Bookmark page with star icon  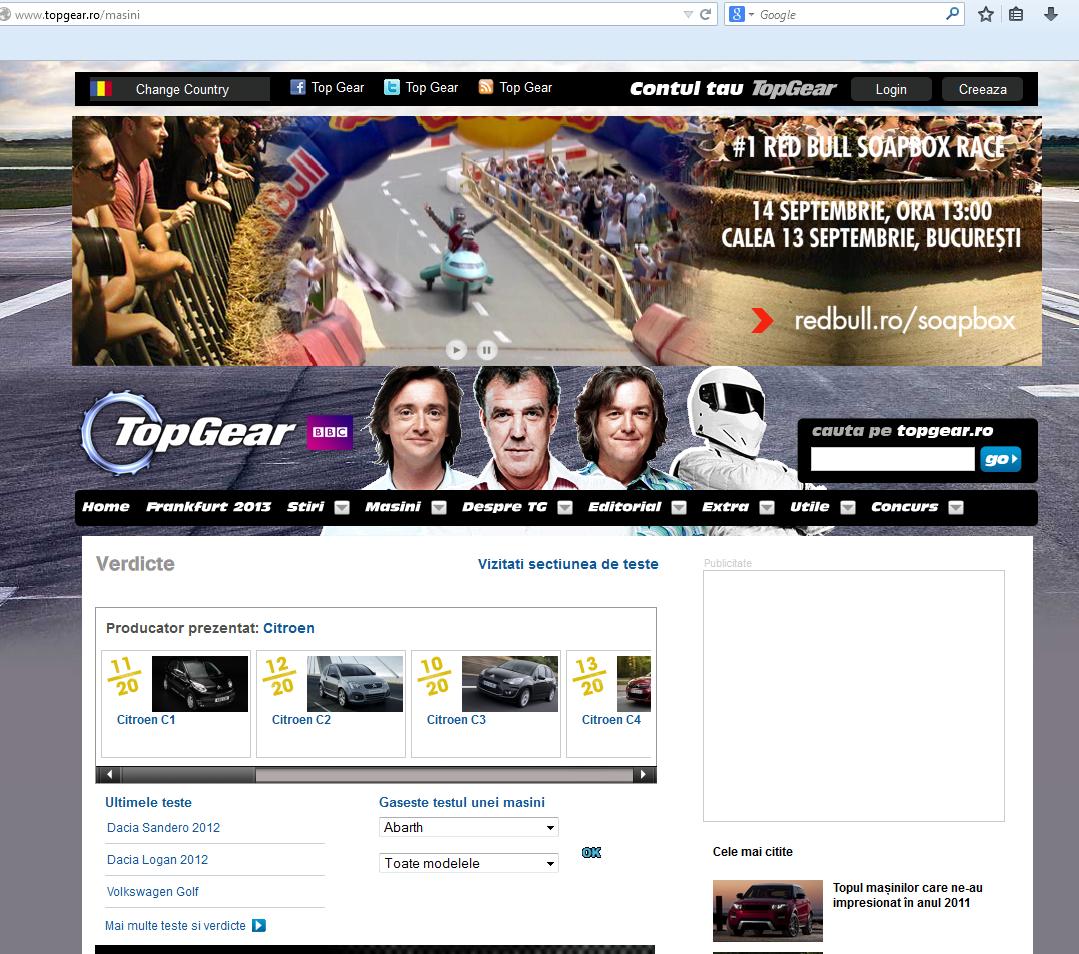pos(986,14)
